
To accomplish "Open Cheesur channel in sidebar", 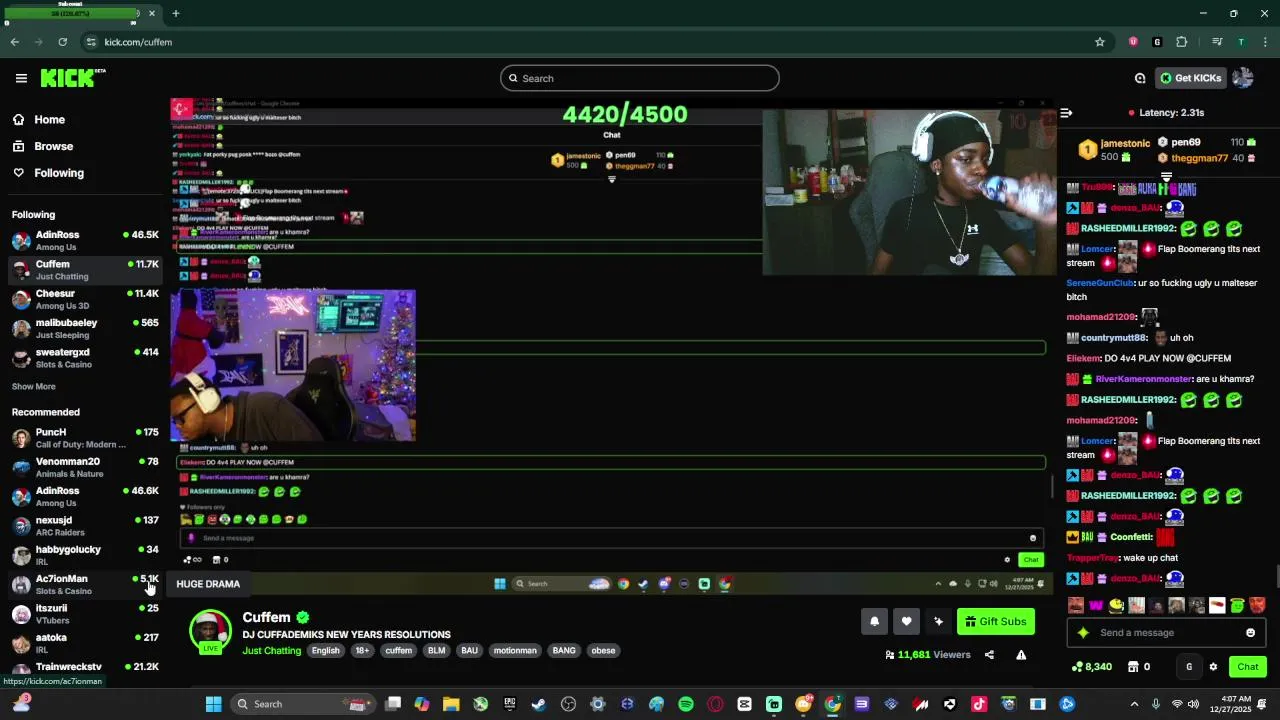I will pyautogui.click(x=85, y=299).
